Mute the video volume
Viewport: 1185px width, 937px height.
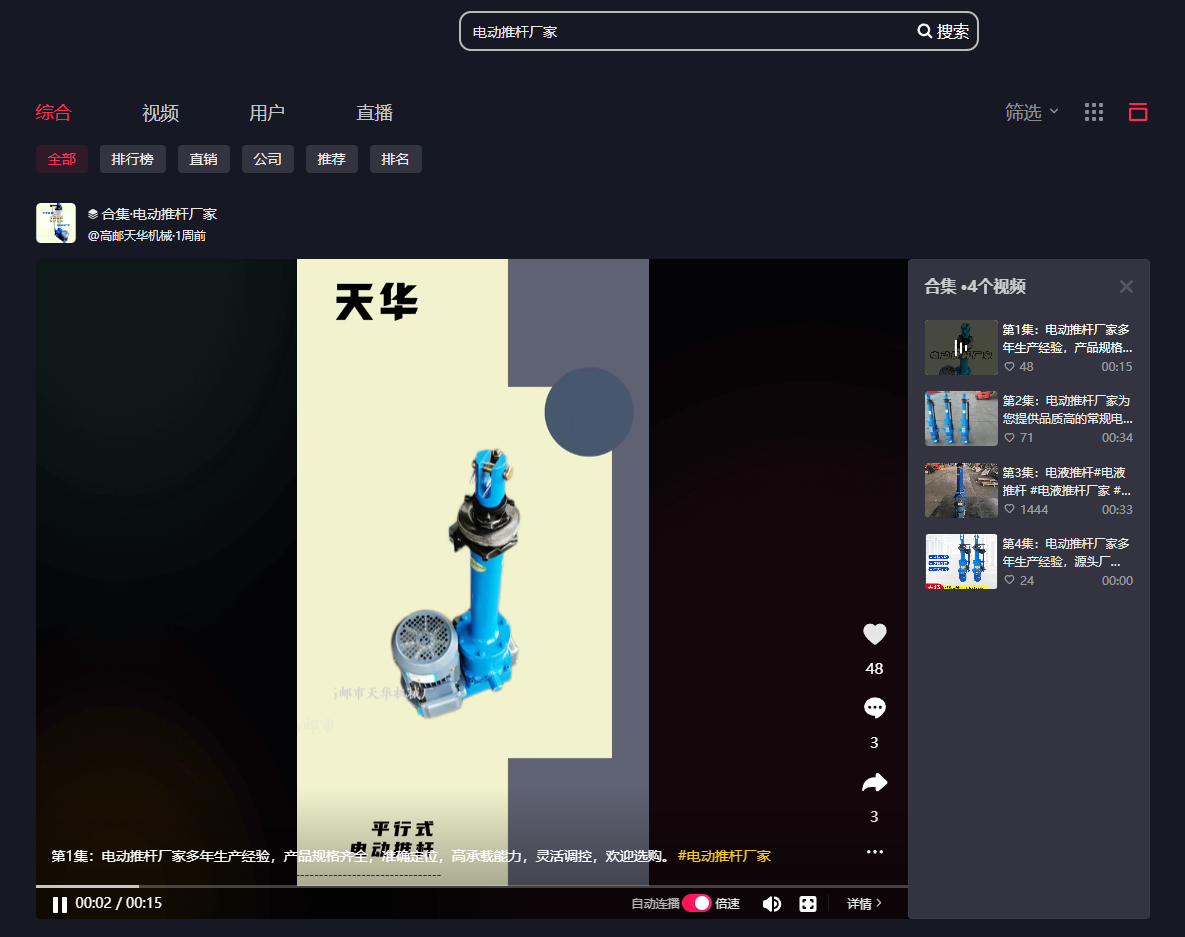772,904
